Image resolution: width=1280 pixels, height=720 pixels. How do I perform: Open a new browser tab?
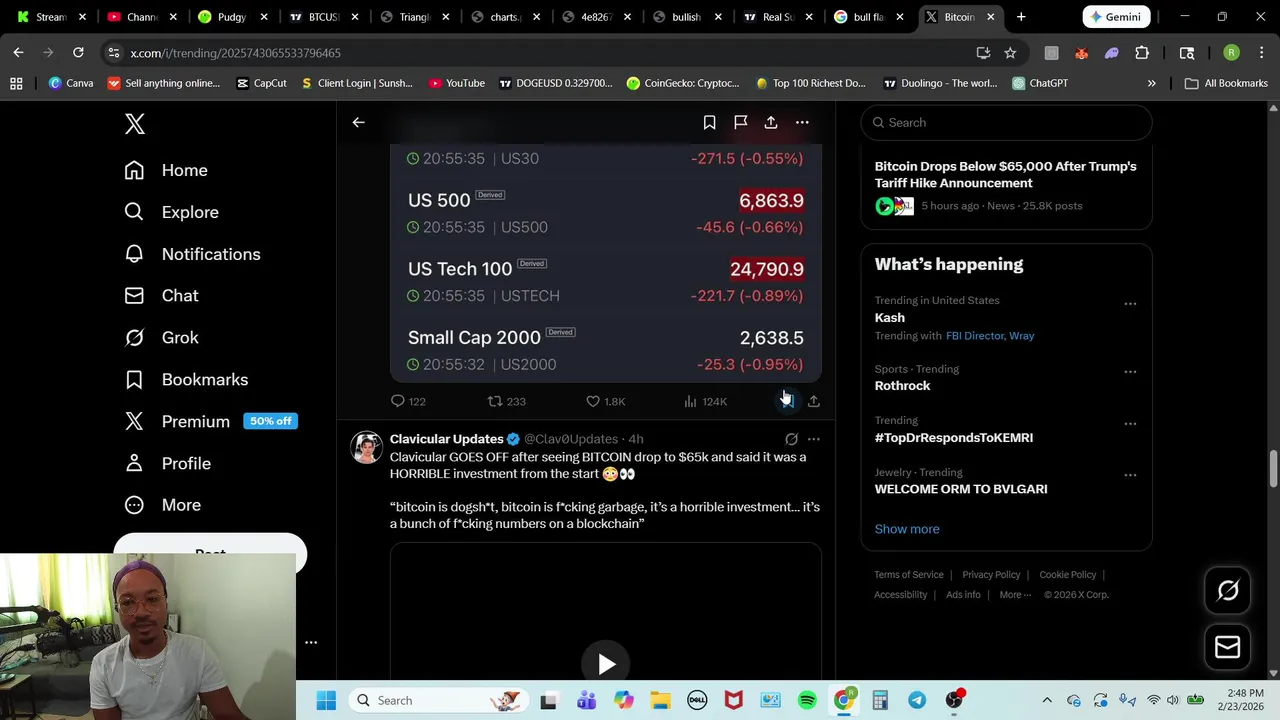1021,17
